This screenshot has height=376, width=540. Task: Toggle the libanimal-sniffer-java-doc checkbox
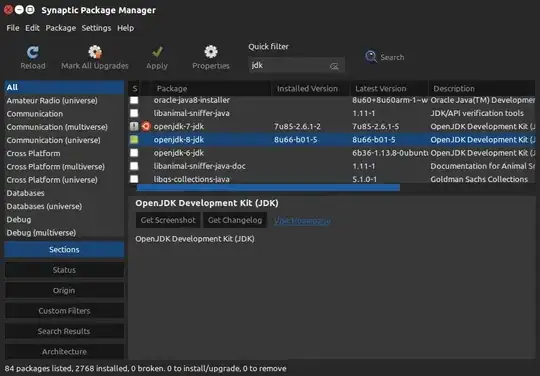click(134, 166)
